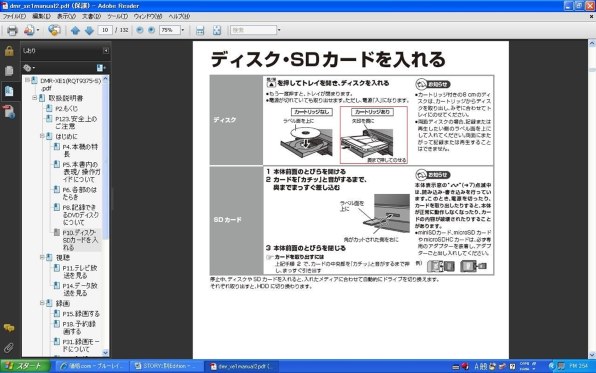The width and height of the screenshot is (596, 373).
Task: Select the 録画 bookmark
Action: 63,303
